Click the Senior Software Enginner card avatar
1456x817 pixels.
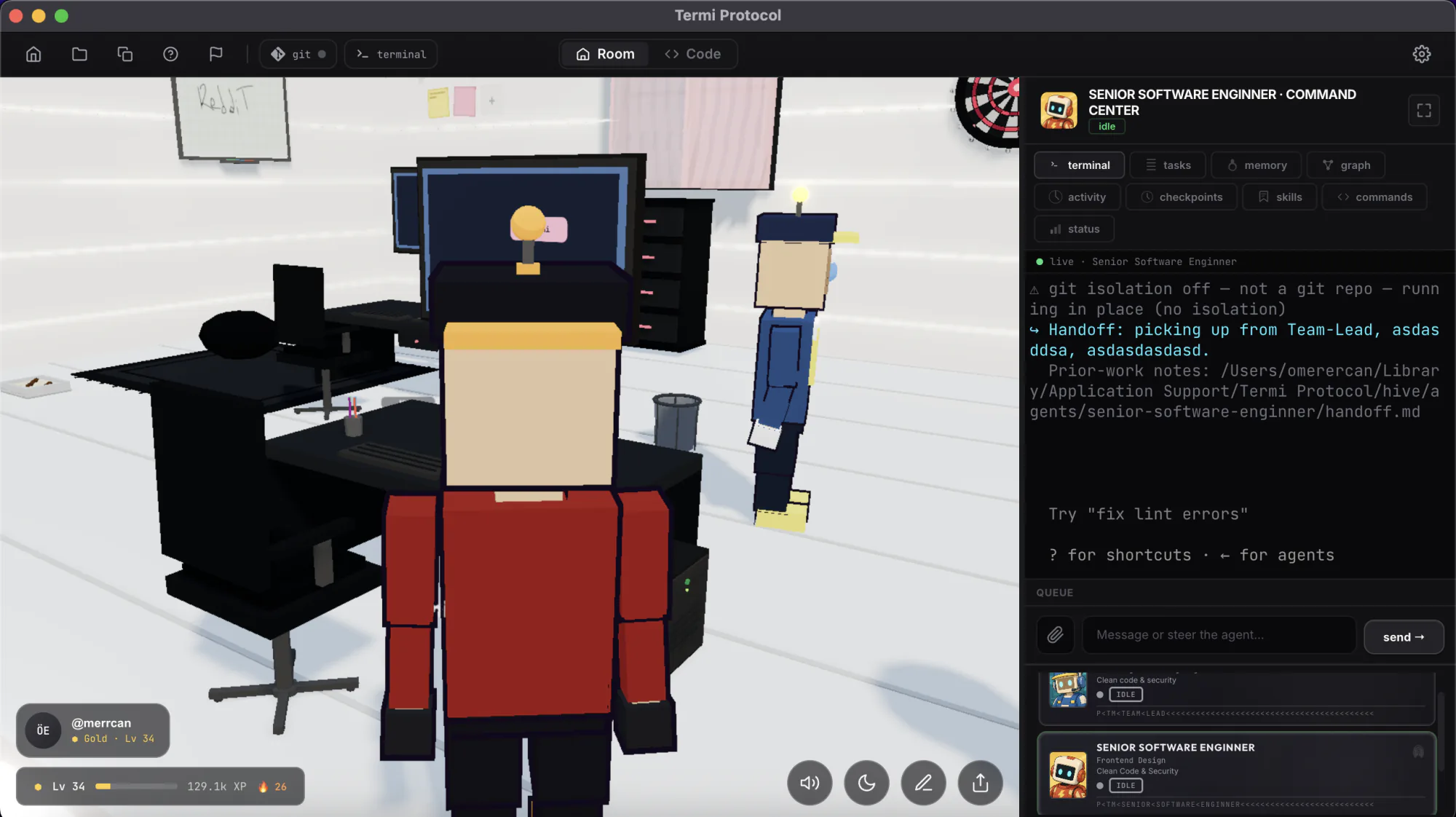1068,775
